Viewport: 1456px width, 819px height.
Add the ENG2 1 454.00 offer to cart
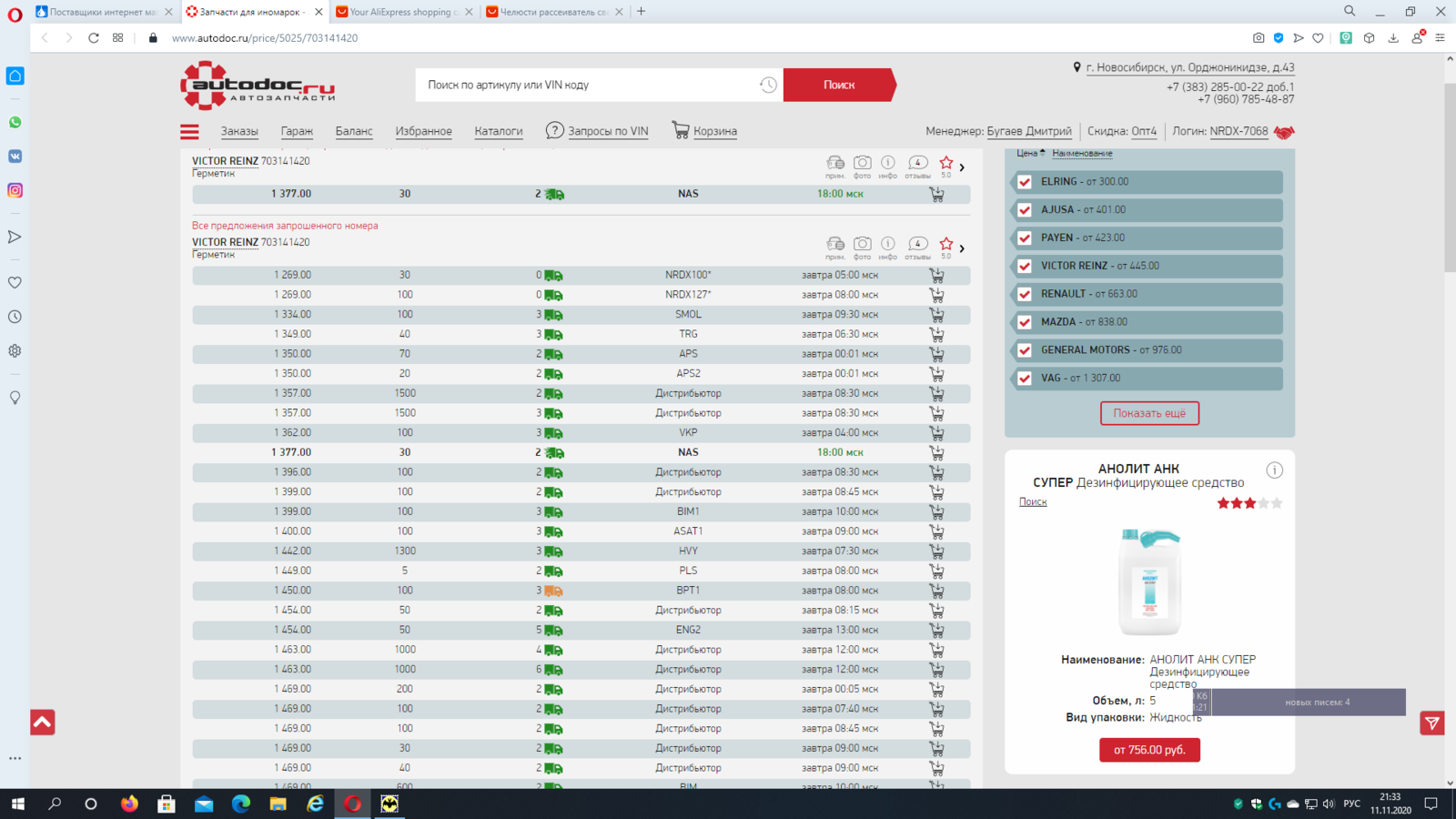(x=936, y=630)
